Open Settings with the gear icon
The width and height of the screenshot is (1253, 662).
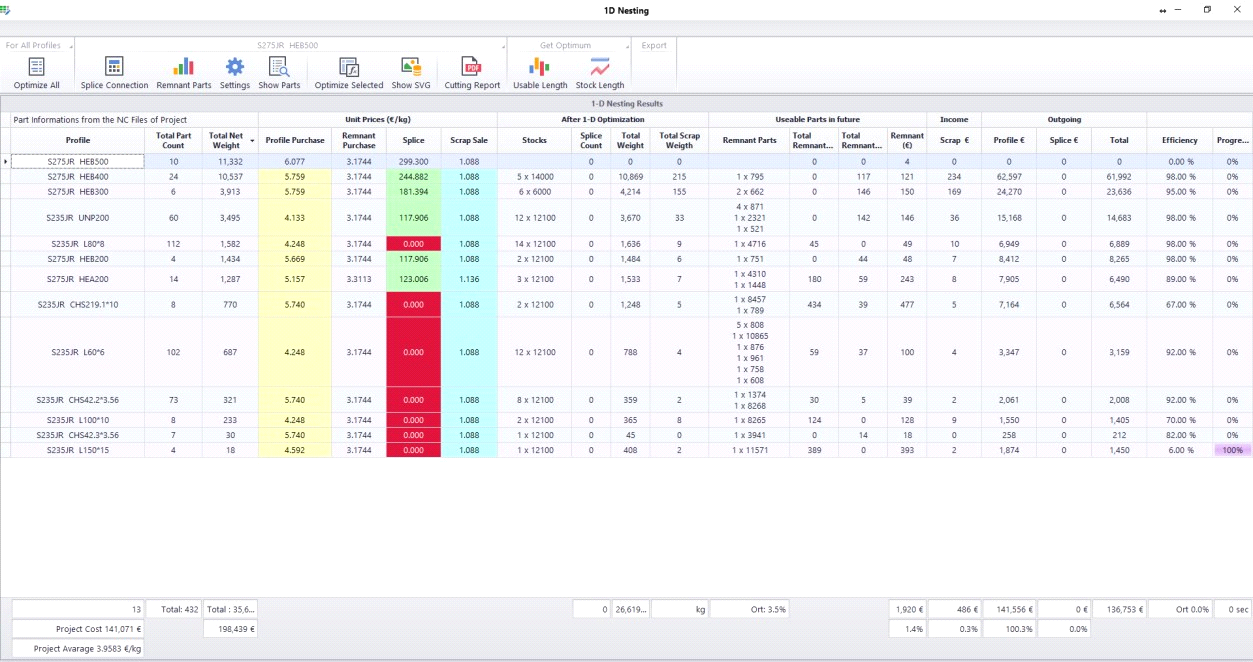pyautogui.click(x=234, y=68)
